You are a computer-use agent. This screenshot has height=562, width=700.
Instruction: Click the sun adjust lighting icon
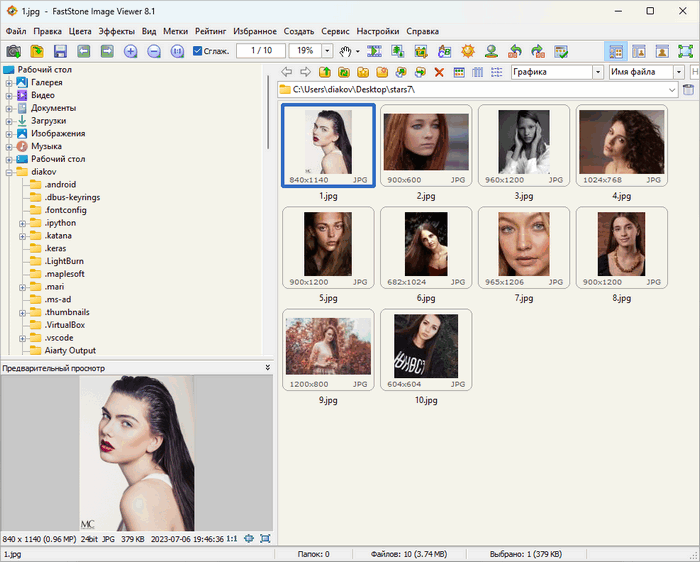467,51
